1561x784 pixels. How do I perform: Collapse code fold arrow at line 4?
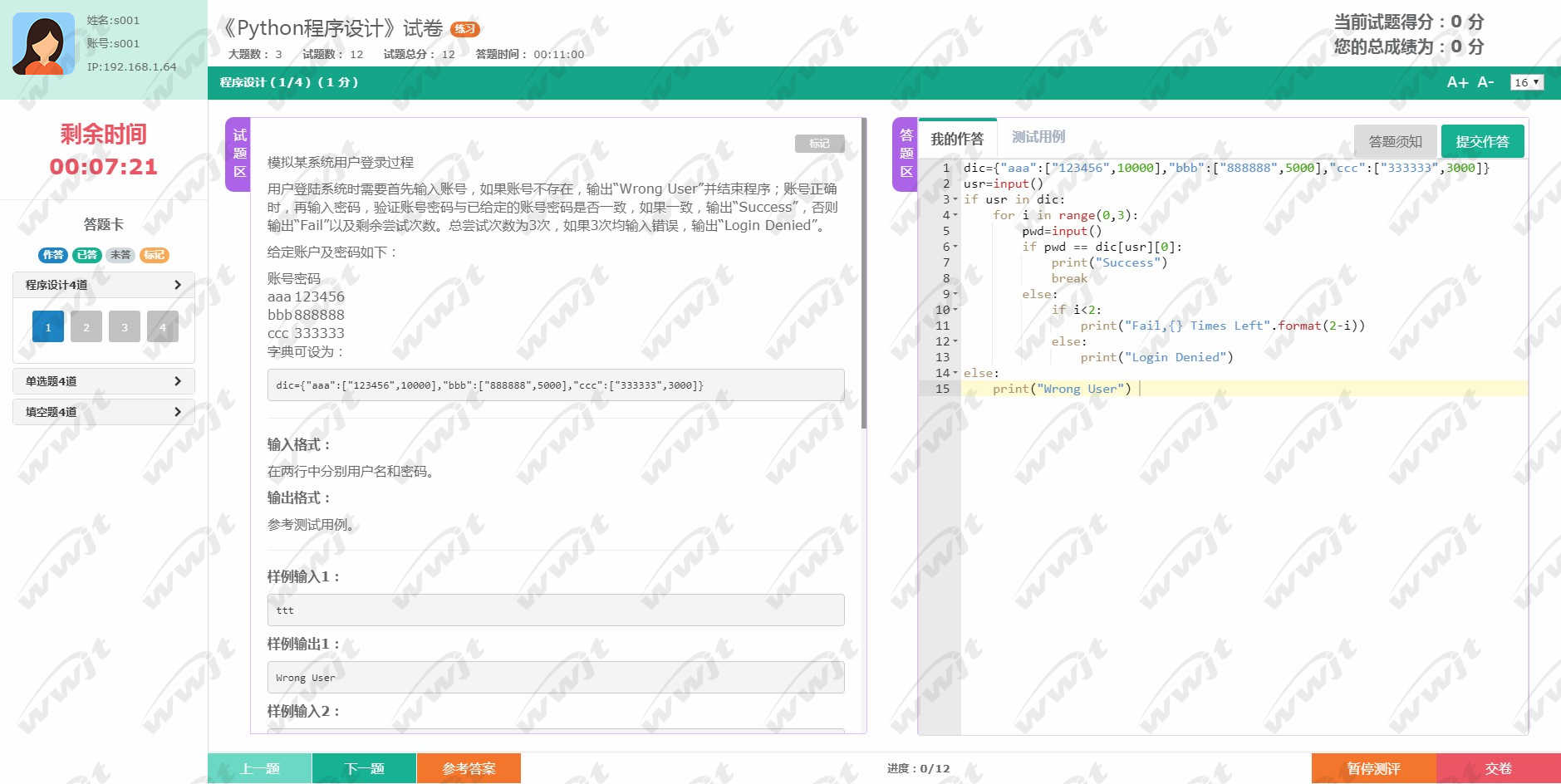tap(955, 215)
